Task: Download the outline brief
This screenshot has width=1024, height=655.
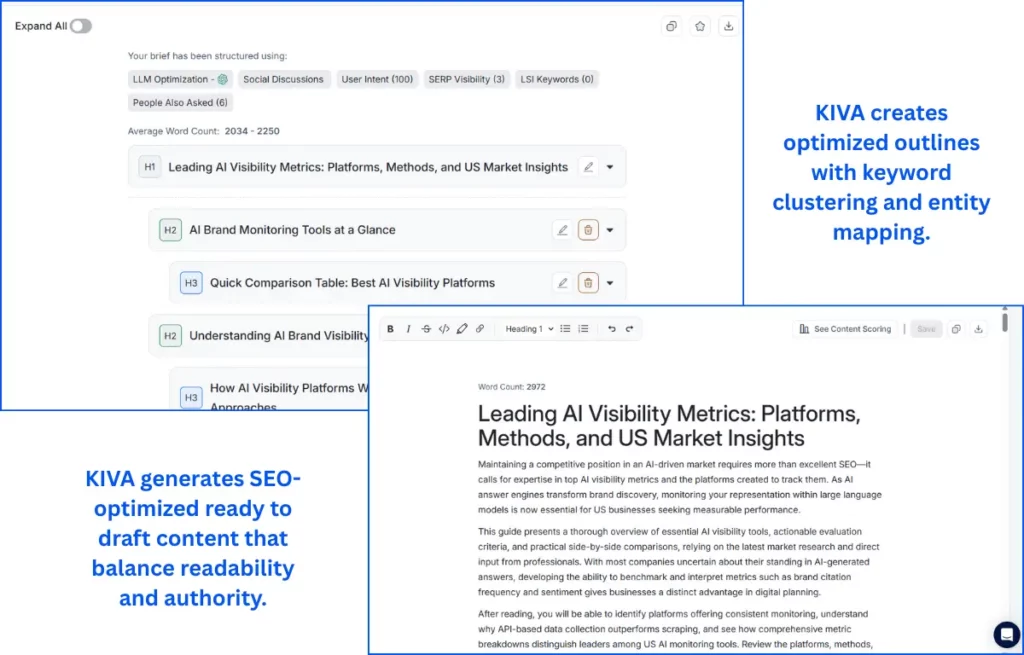Action: pos(728,26)
